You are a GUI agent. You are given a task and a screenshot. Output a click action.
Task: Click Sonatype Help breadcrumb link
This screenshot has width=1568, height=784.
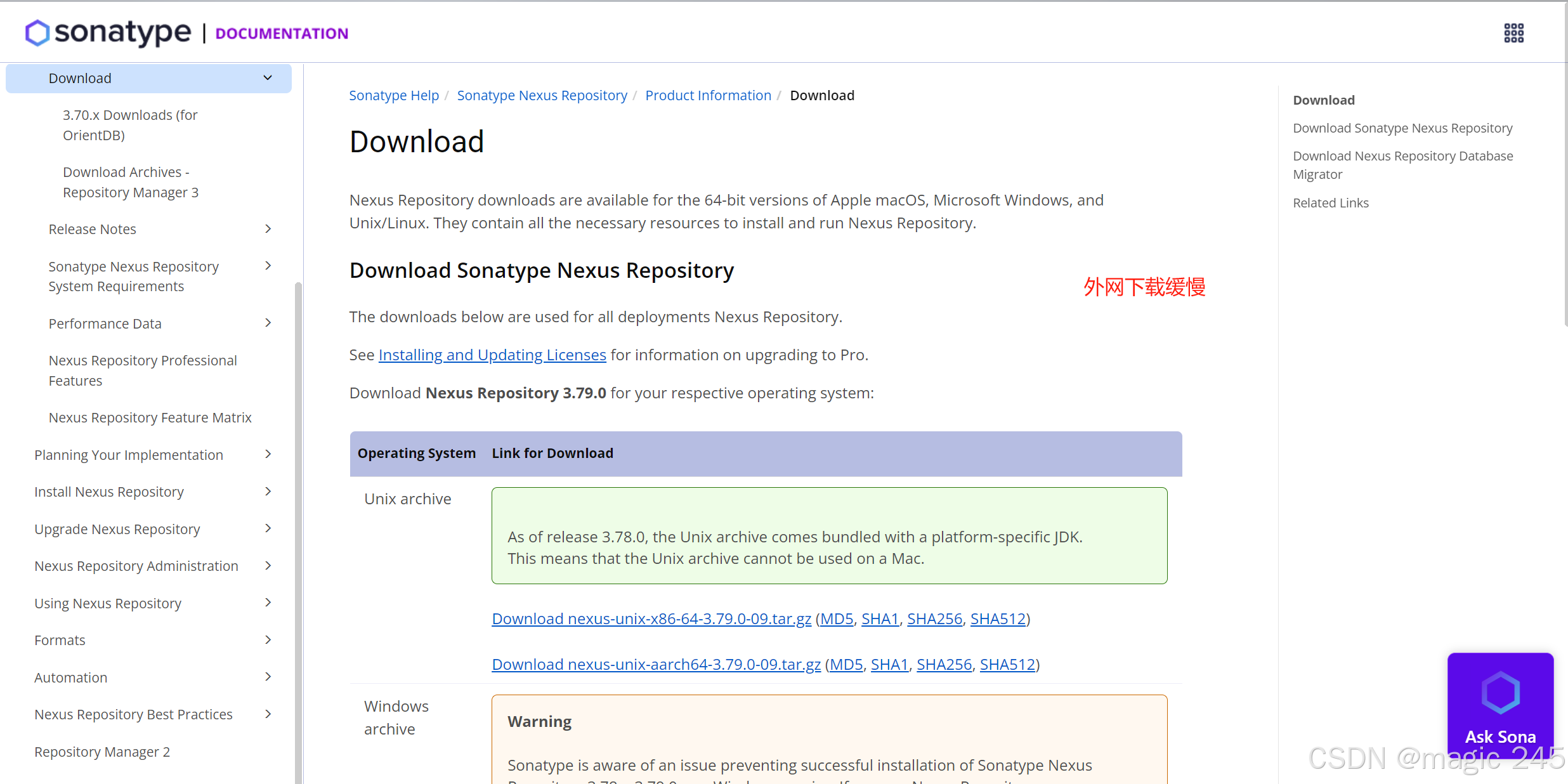click(394, 95)
